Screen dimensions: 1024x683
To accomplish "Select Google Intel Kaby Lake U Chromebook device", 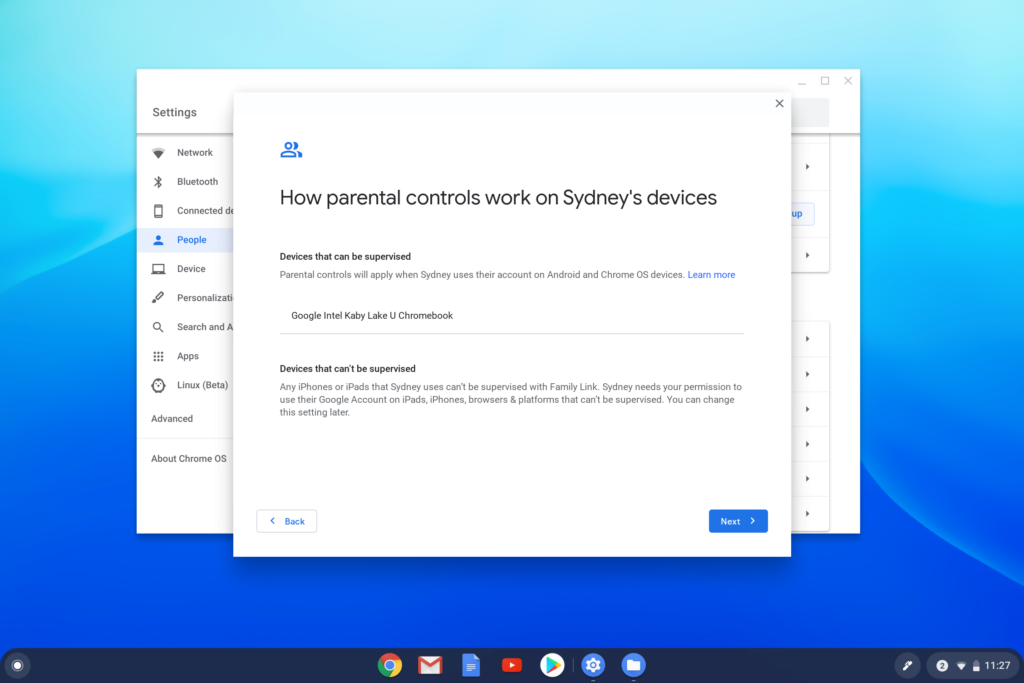I will pos(511,315).
